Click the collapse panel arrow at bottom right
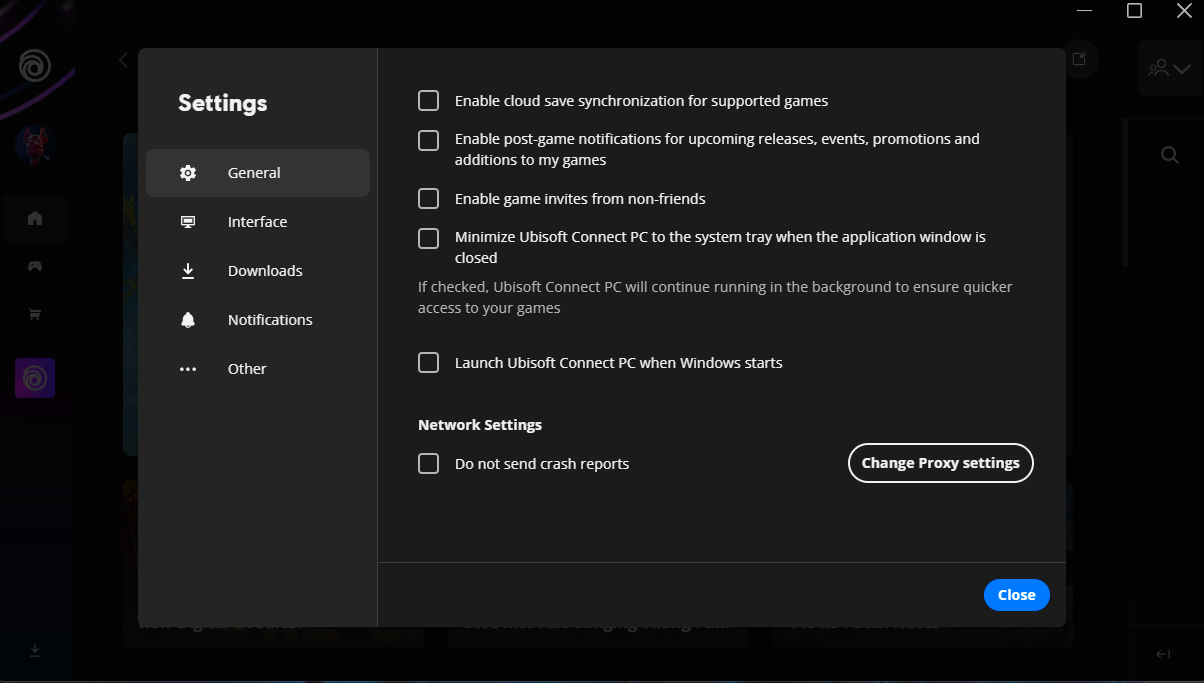The image size is (1204, 683). tap(1163, 654)
